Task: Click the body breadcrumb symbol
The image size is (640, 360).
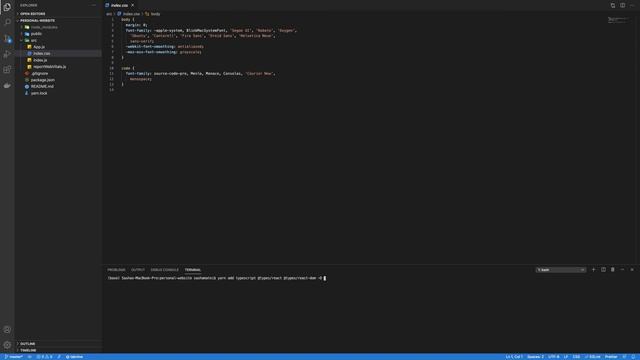Action: 153,14
